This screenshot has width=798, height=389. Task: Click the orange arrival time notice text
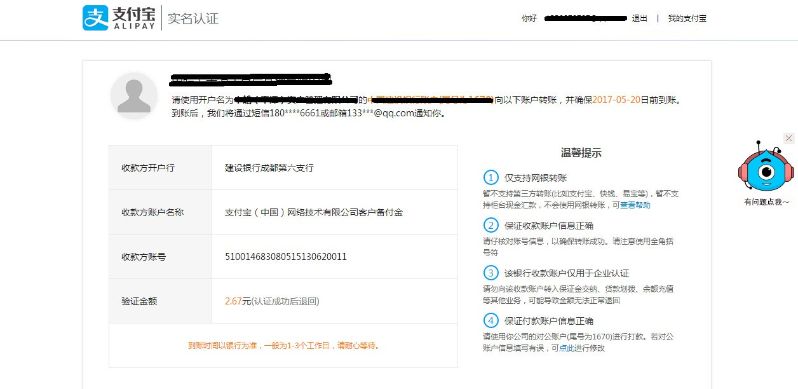click(283, 345)
